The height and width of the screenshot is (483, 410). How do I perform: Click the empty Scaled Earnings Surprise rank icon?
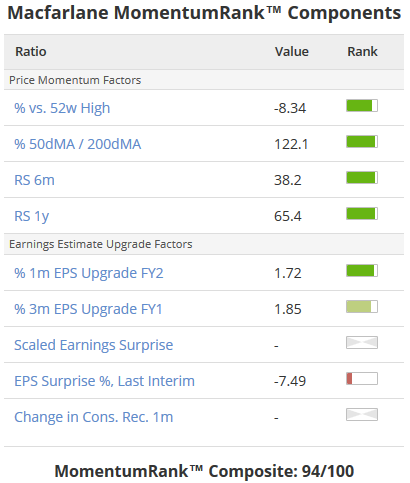coord(362,343)
